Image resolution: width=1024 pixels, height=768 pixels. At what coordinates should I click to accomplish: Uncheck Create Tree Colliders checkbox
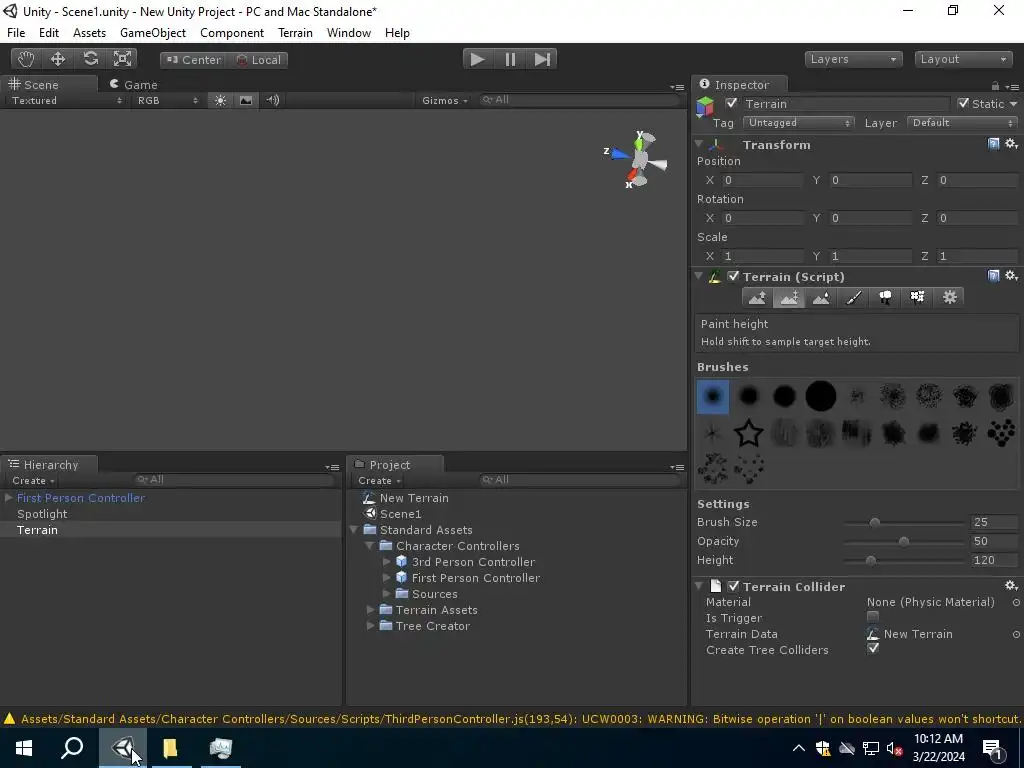tap(872, 648)
